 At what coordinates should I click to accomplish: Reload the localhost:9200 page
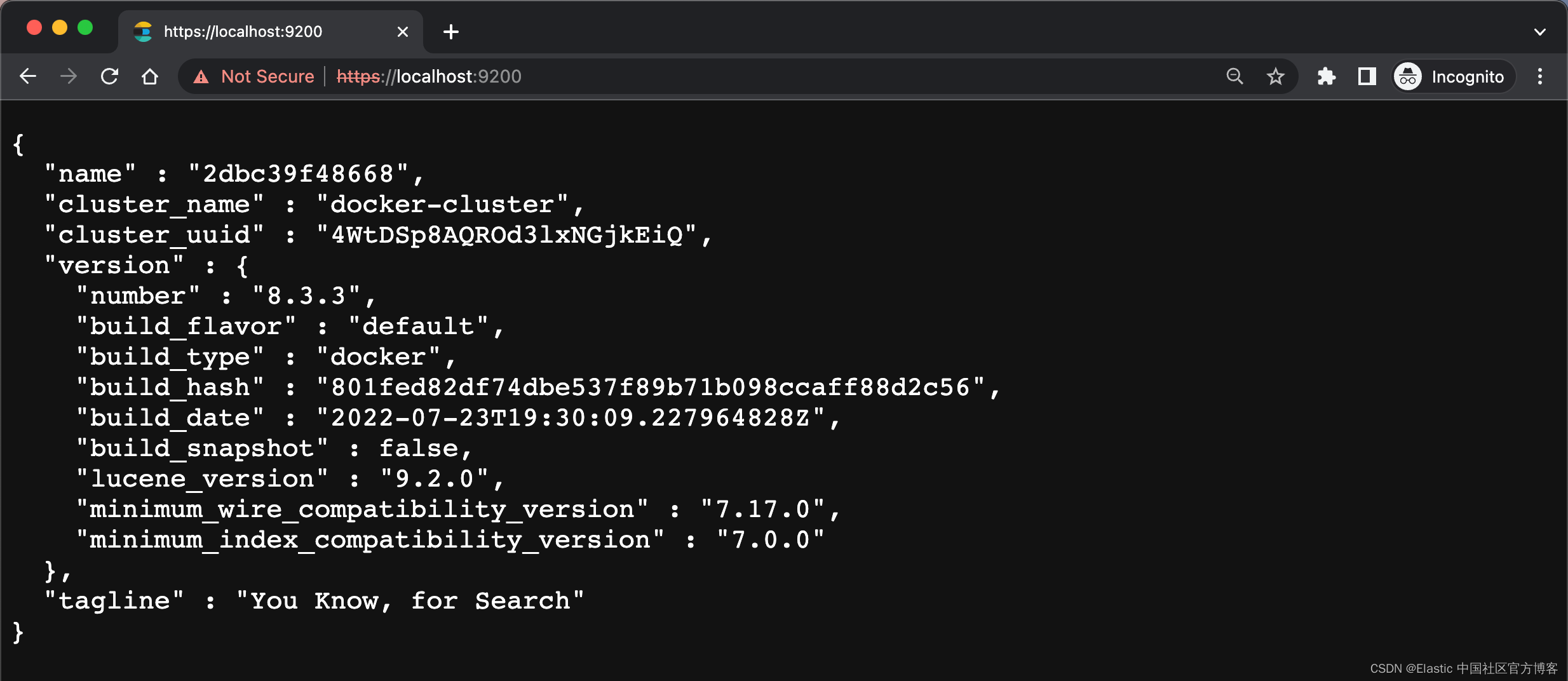tap(109, 76)
